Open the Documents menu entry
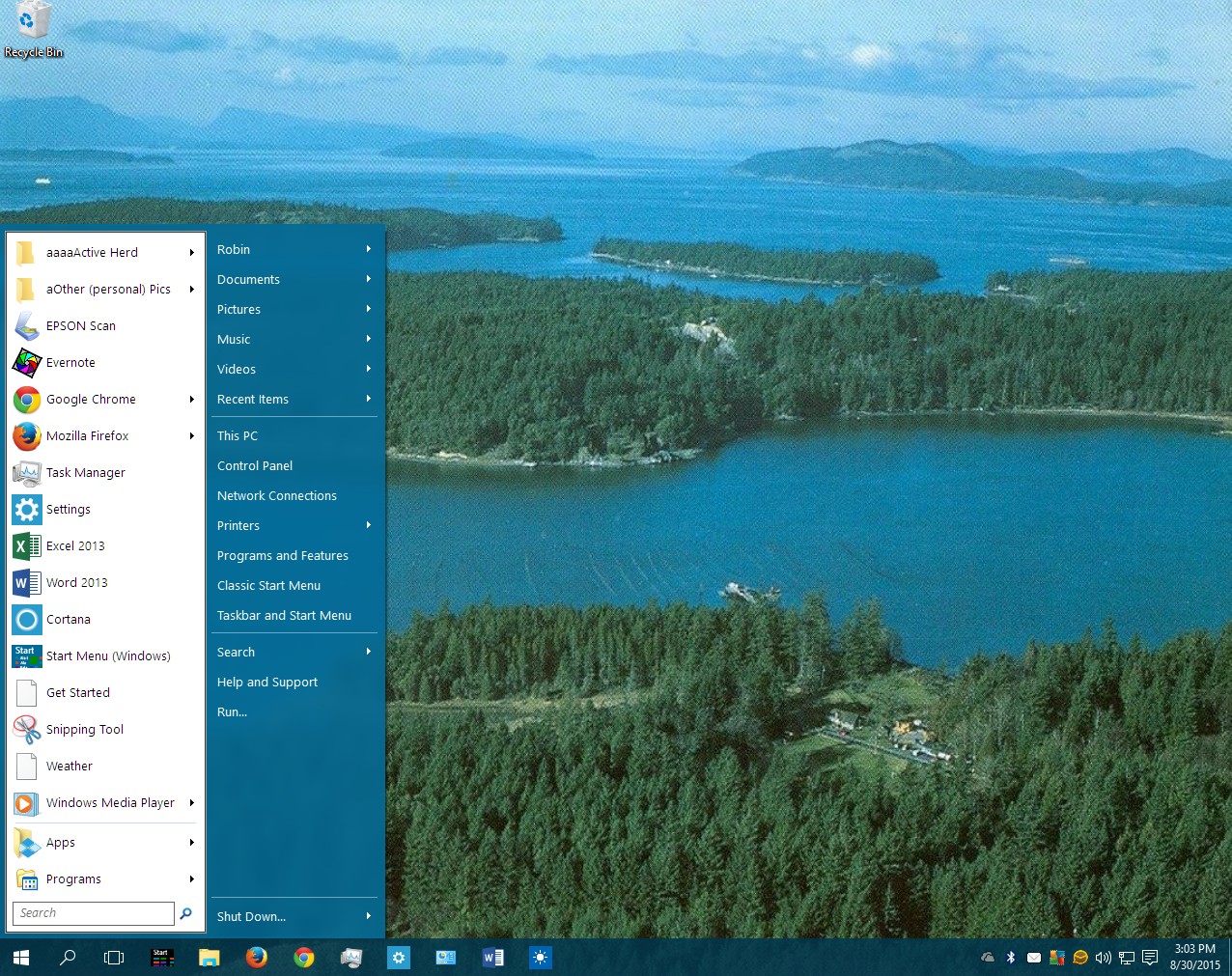 294,279
